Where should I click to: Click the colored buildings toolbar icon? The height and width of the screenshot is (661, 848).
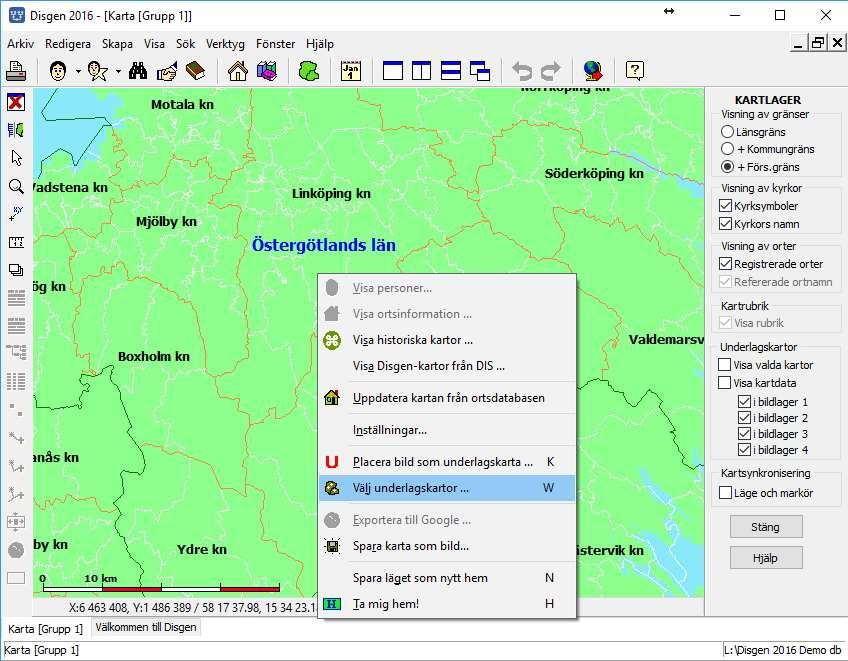point(267,71)
